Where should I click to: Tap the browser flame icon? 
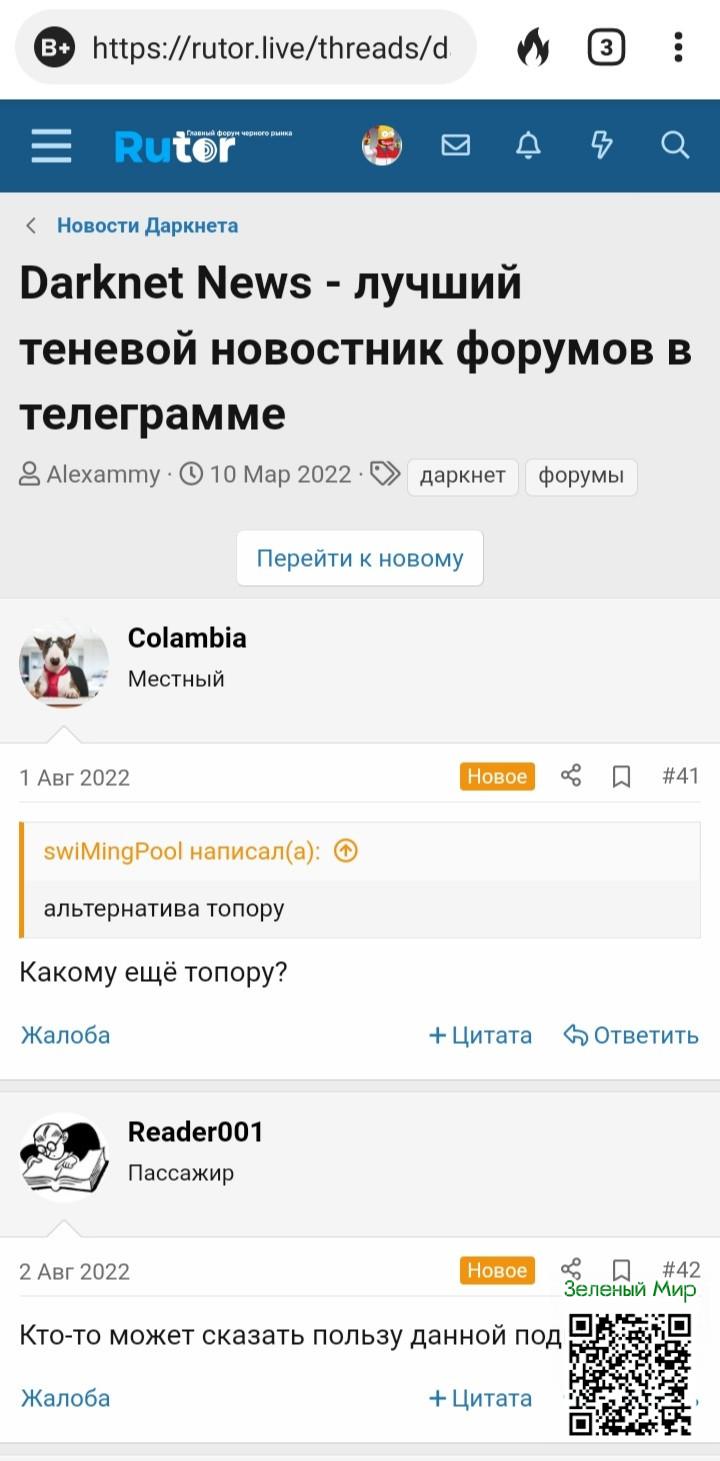(x=533, y=47)
